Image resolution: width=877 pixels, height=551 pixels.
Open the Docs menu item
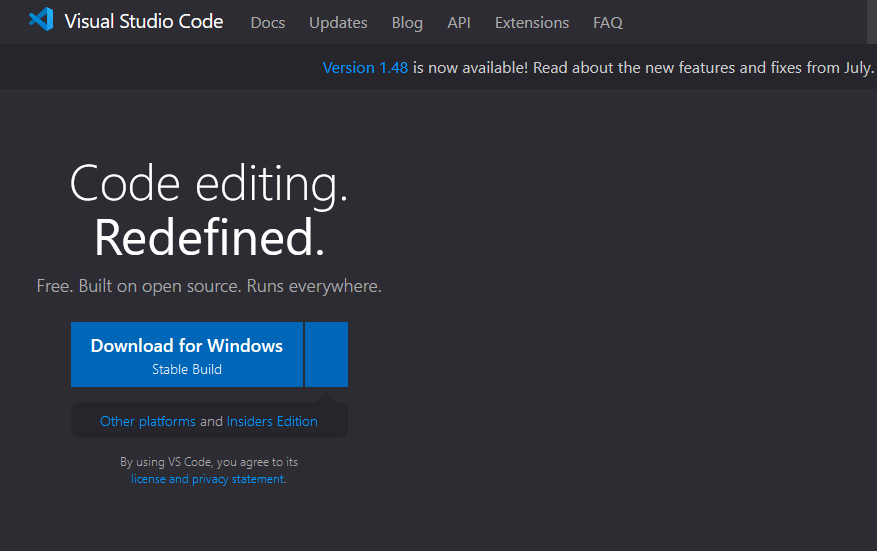(x=268, y=22)
